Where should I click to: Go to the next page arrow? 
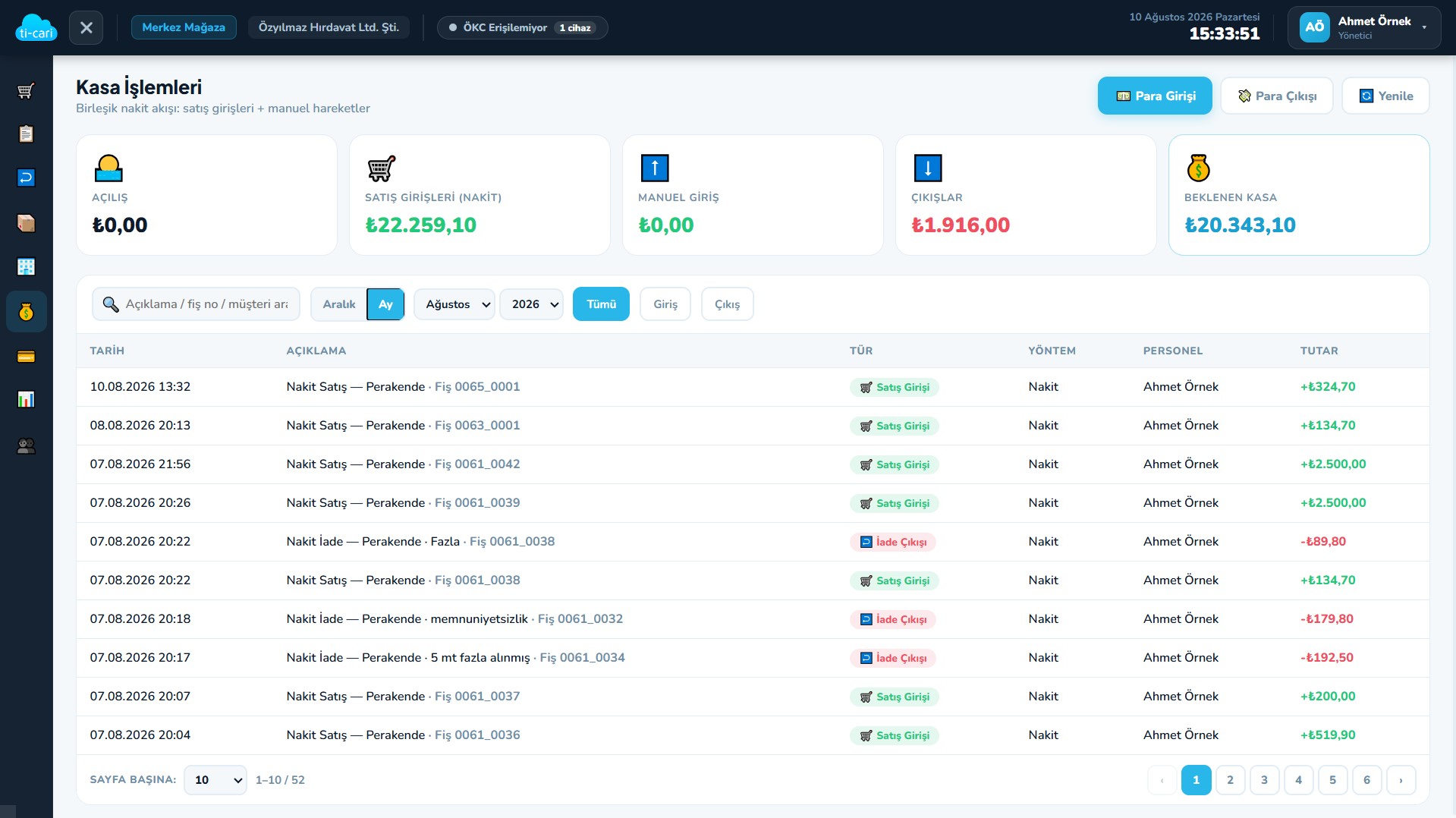click(1401, 780)
